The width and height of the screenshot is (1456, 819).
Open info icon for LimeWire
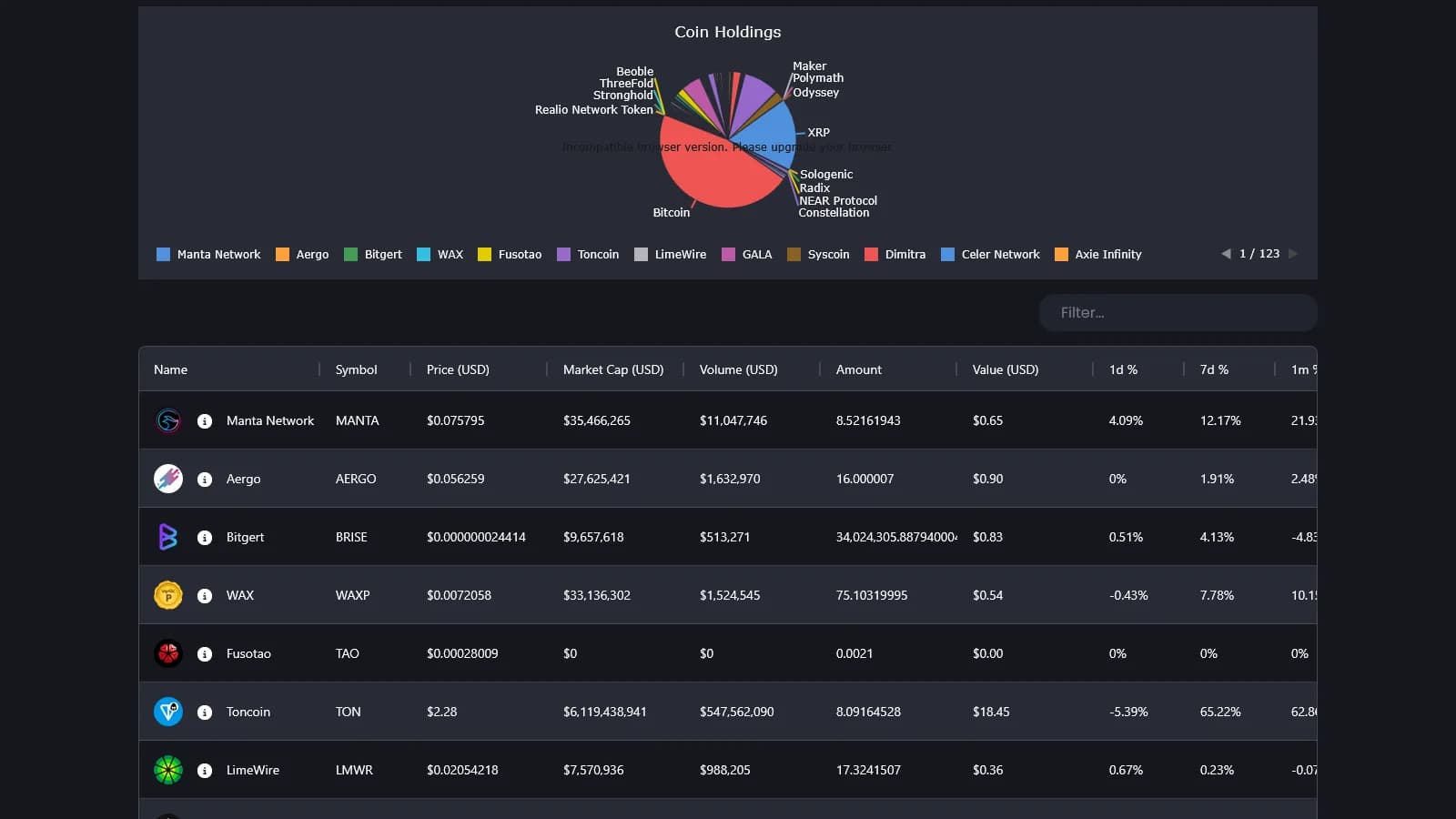(205, 771)
